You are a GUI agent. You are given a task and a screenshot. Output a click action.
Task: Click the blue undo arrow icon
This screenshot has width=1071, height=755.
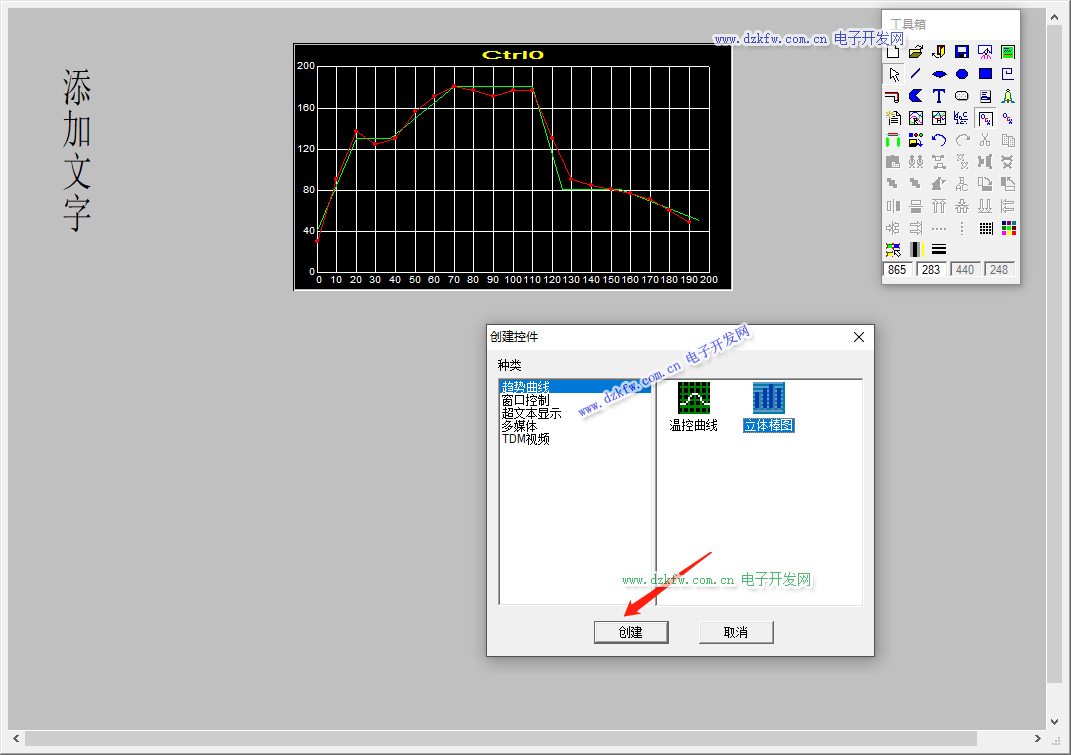click(939, 140)
